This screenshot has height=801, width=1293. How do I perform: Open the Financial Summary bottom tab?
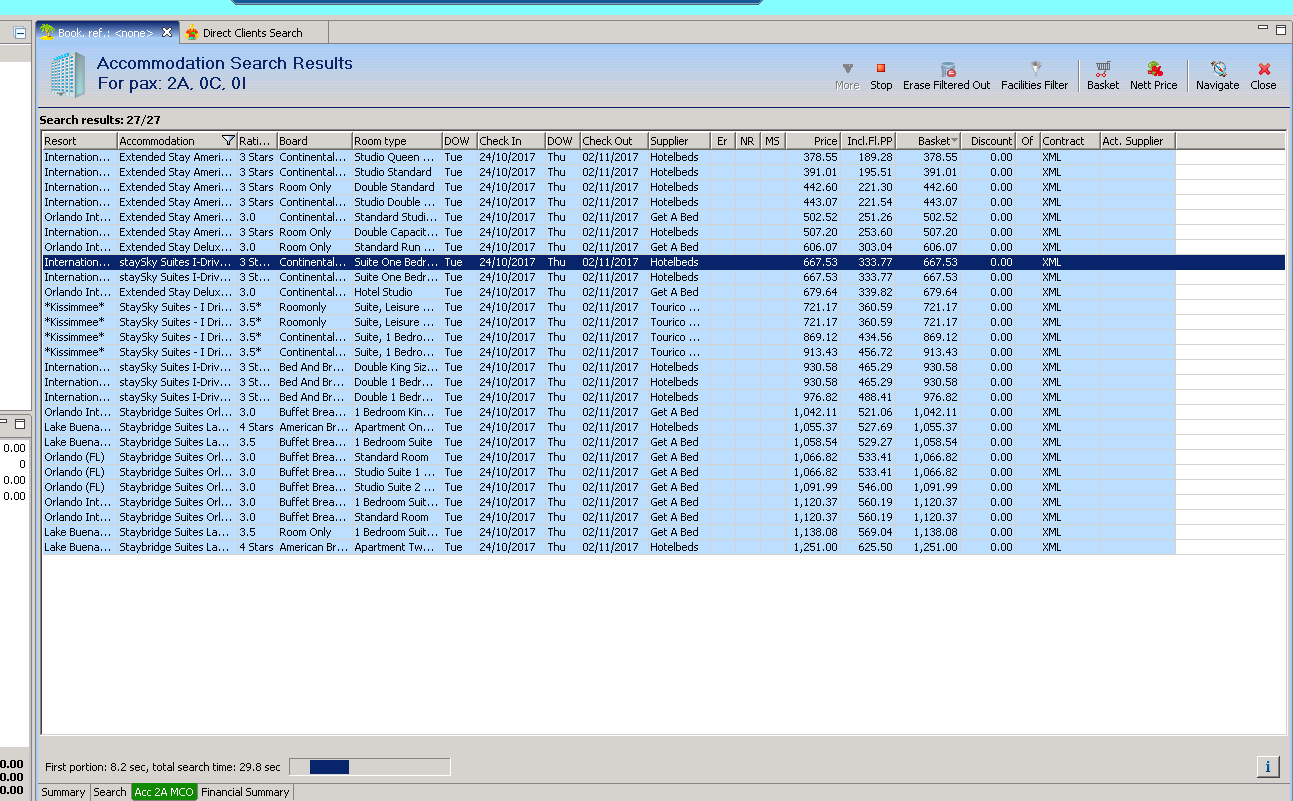[x=245, y=792]
